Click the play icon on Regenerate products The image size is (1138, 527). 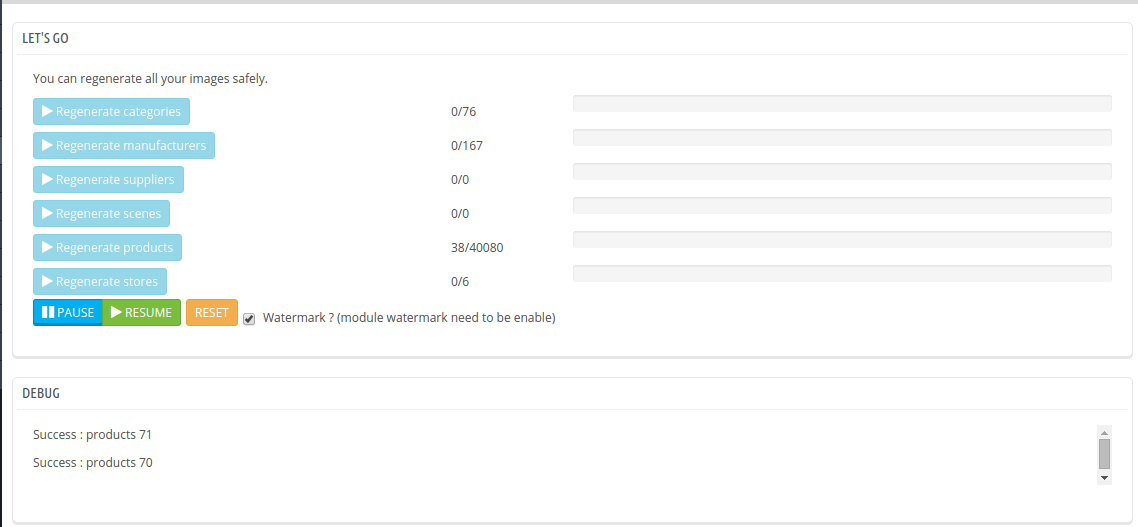click(x=47, y=247)
